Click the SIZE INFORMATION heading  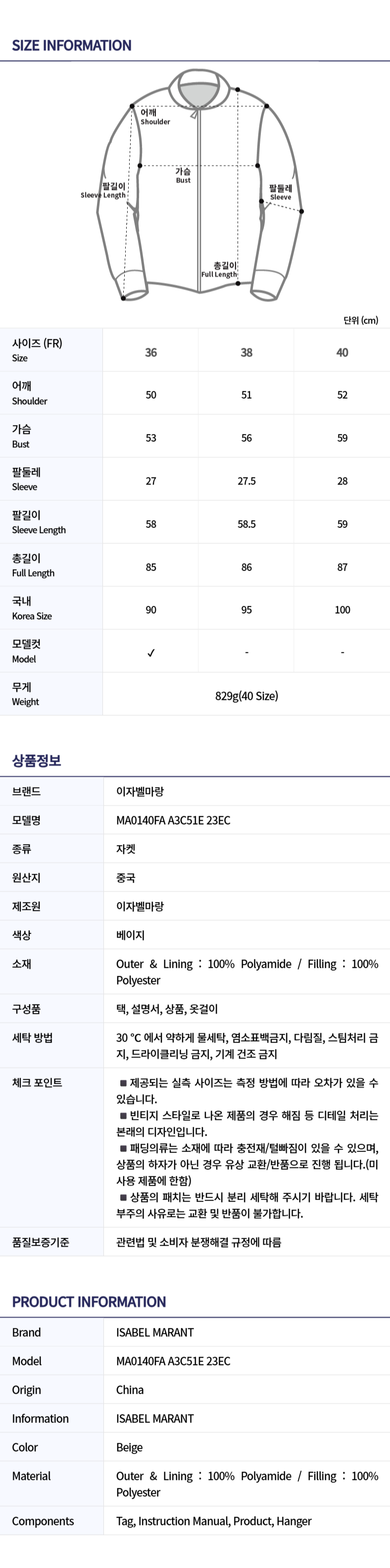(72, 46)
